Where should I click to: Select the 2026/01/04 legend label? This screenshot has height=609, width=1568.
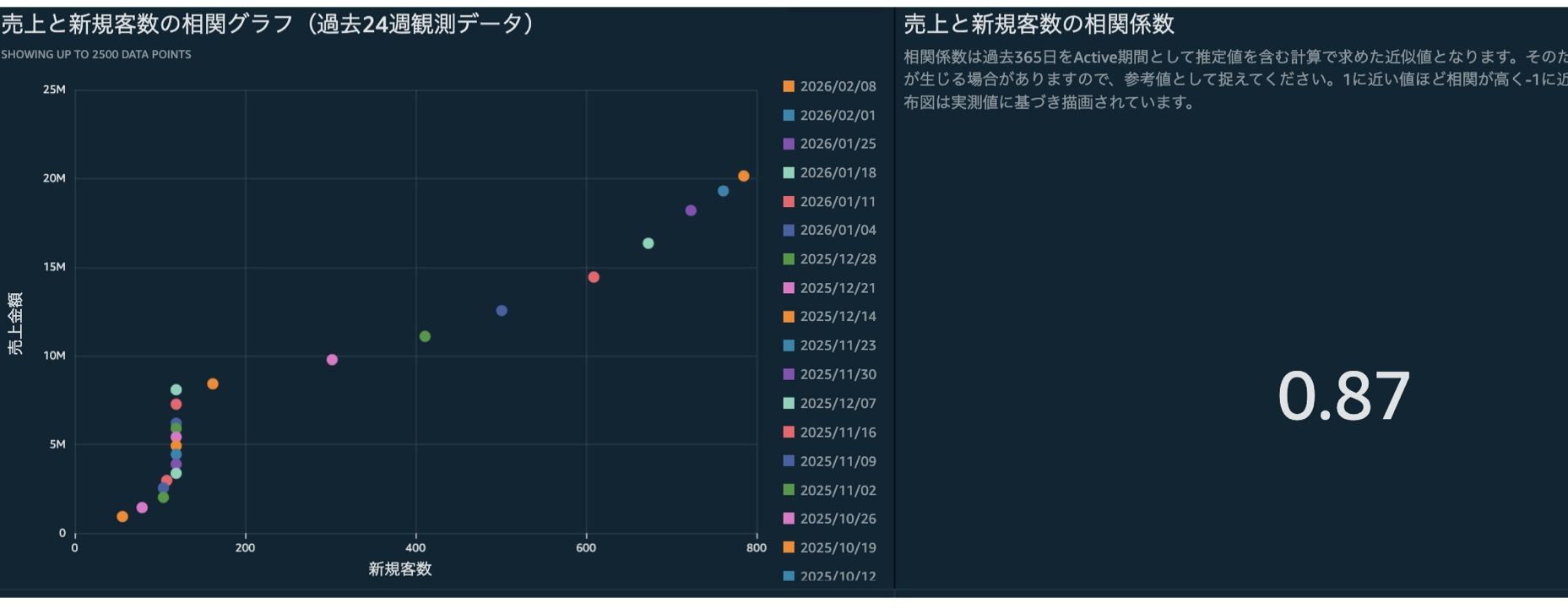tap(838, 230)
